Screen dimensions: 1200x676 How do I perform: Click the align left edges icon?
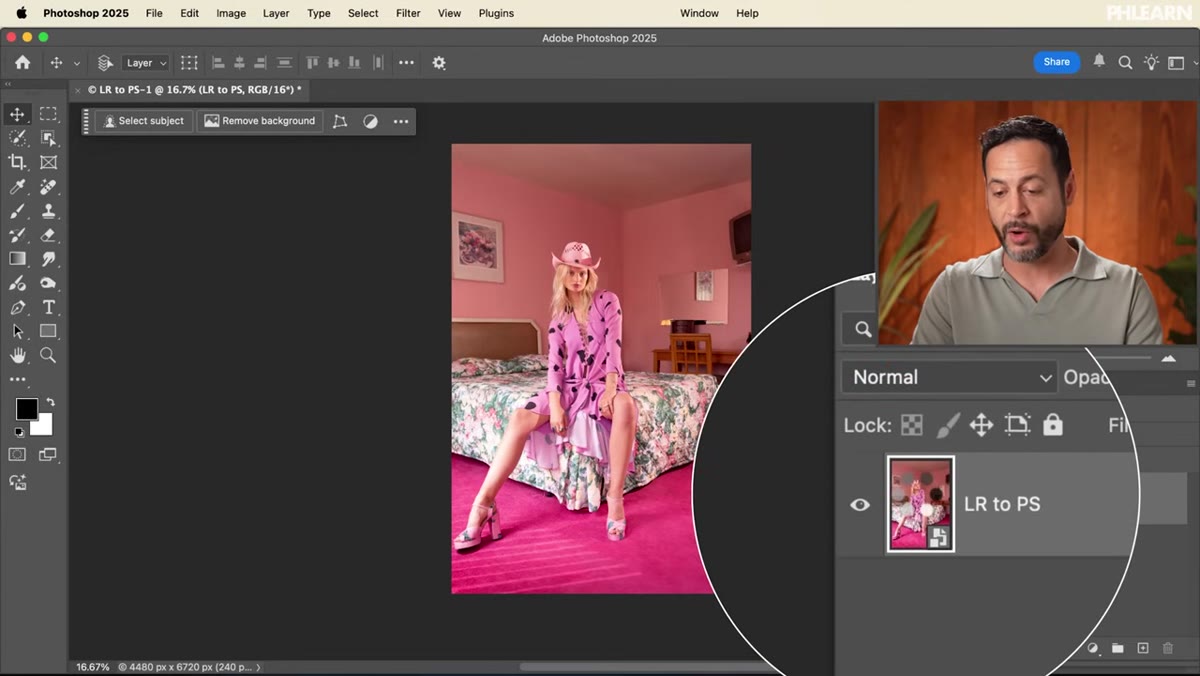[218, 62]
